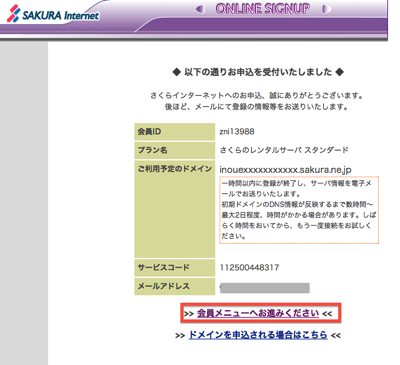Click the thank-you line さくらインターネットへのお申込
This screenshot has height=365, width=400.
pyautogui.click(x=257, y=96)
